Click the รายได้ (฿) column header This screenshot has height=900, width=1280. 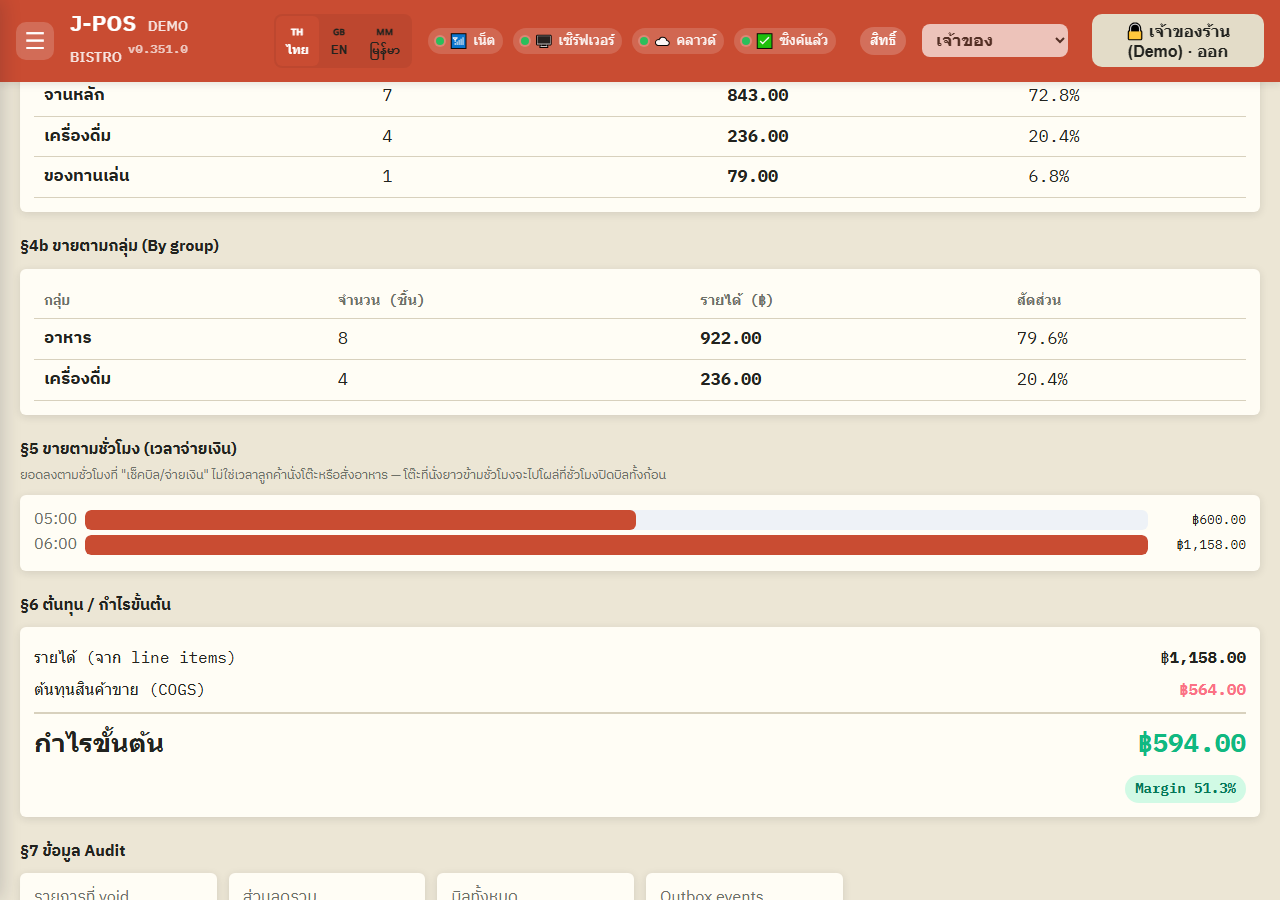[x=736, y=300]
